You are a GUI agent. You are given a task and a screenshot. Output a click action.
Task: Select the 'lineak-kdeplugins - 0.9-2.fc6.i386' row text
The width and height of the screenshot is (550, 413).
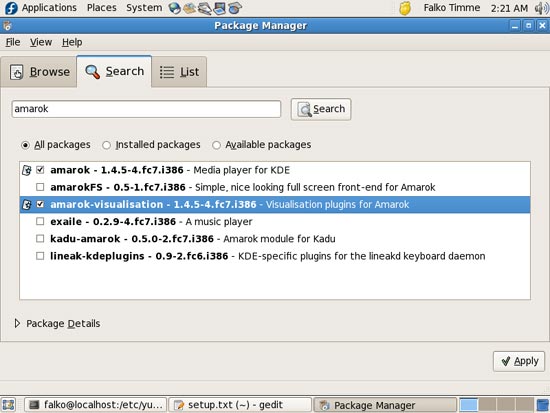click(x=139, y=256)
